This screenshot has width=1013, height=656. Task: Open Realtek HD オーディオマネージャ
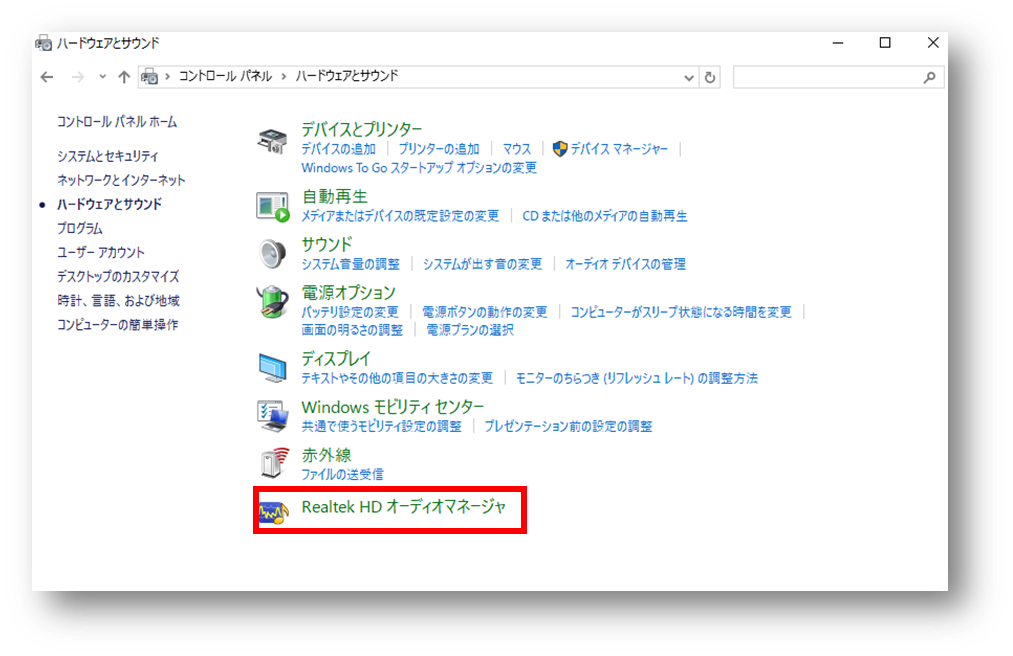pos(404,507)
